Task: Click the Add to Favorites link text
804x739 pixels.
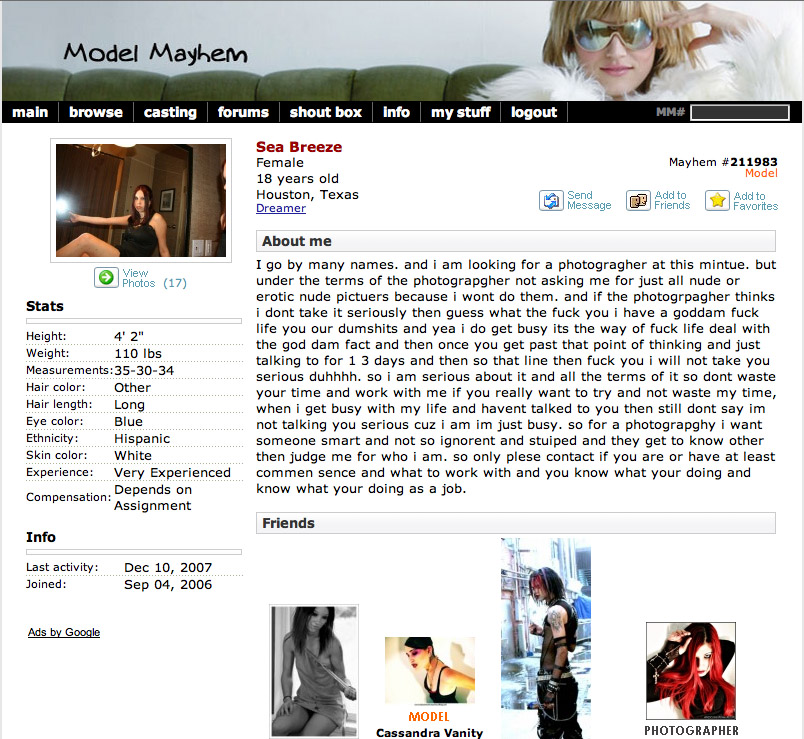Action: (755, 201)
